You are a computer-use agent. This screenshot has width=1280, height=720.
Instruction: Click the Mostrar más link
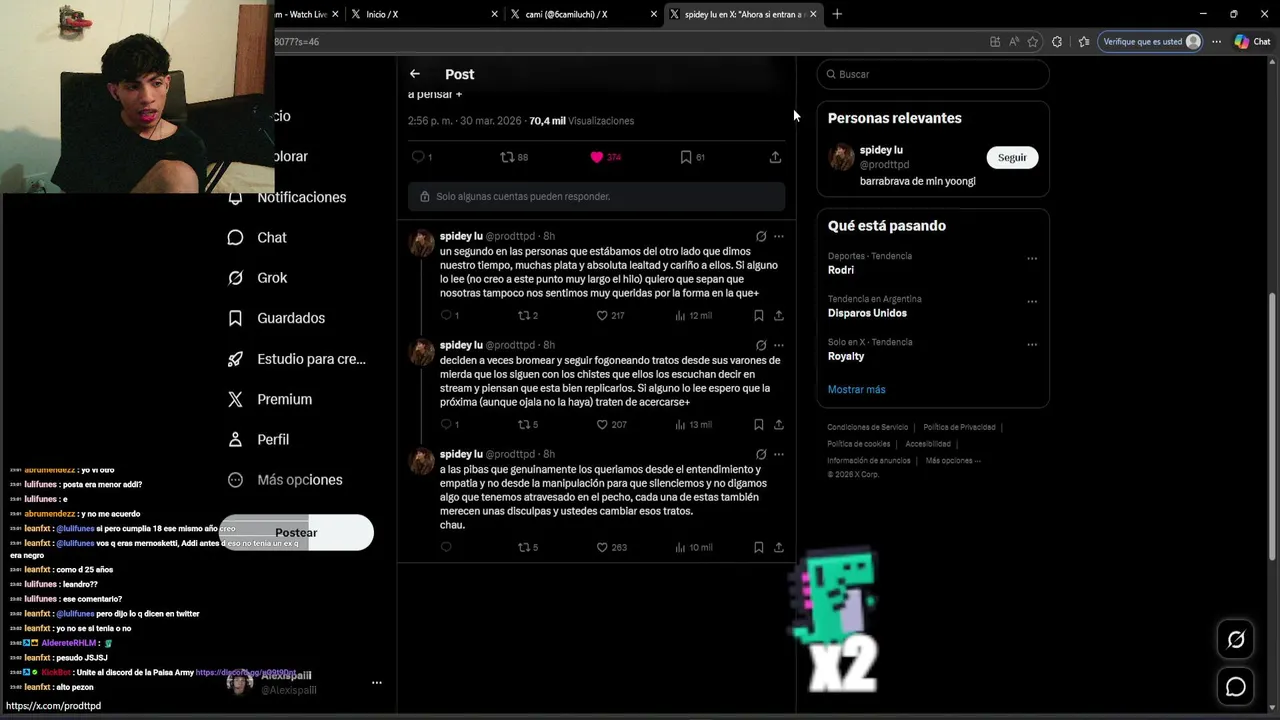coord(856,389)
